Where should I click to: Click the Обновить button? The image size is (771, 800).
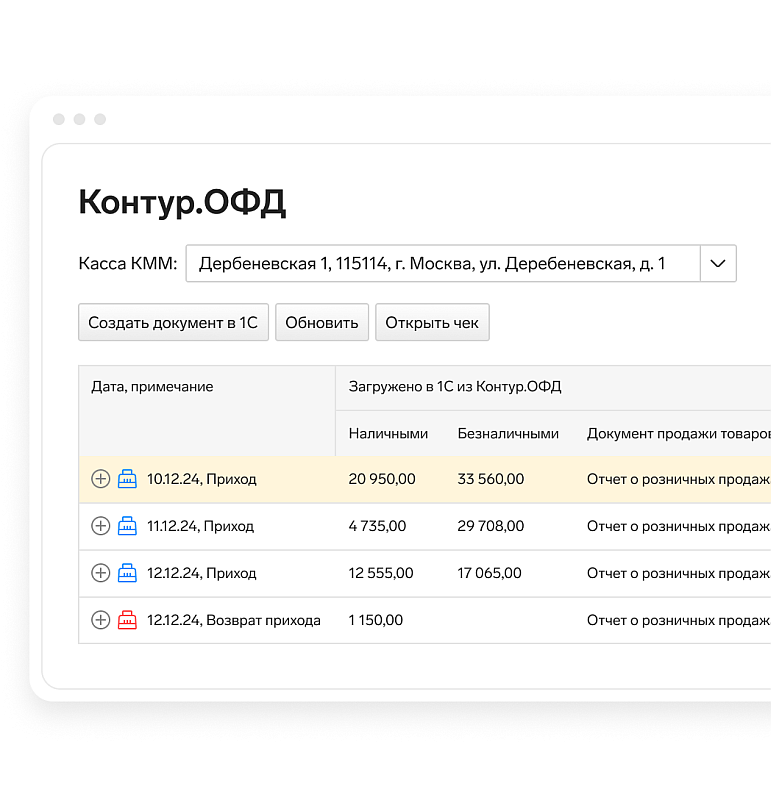pos(322,322)
